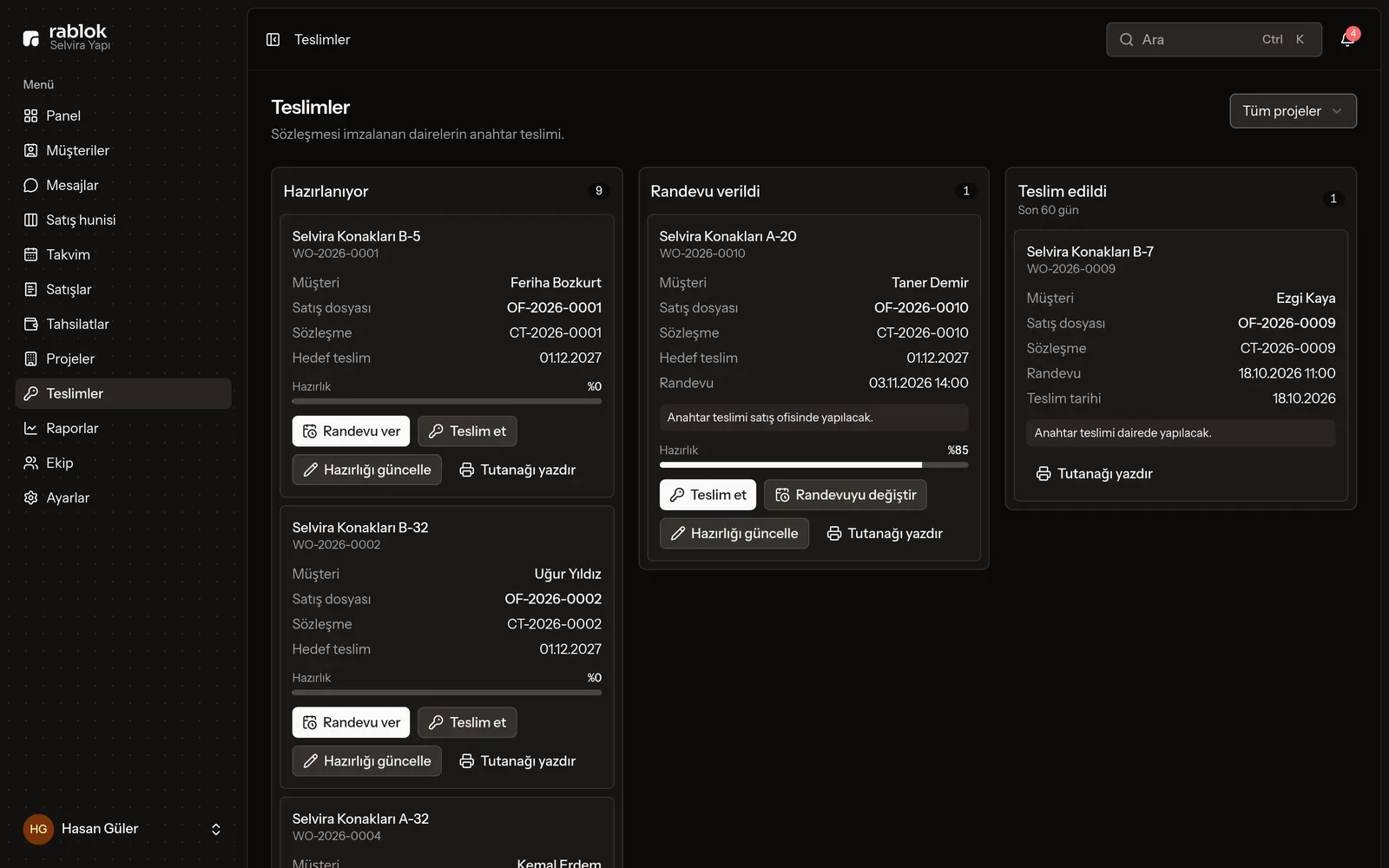Click the Raporlar chart icon
Image resolution: width=1389 pixels, height=868 pixels.
coord(31,429)
